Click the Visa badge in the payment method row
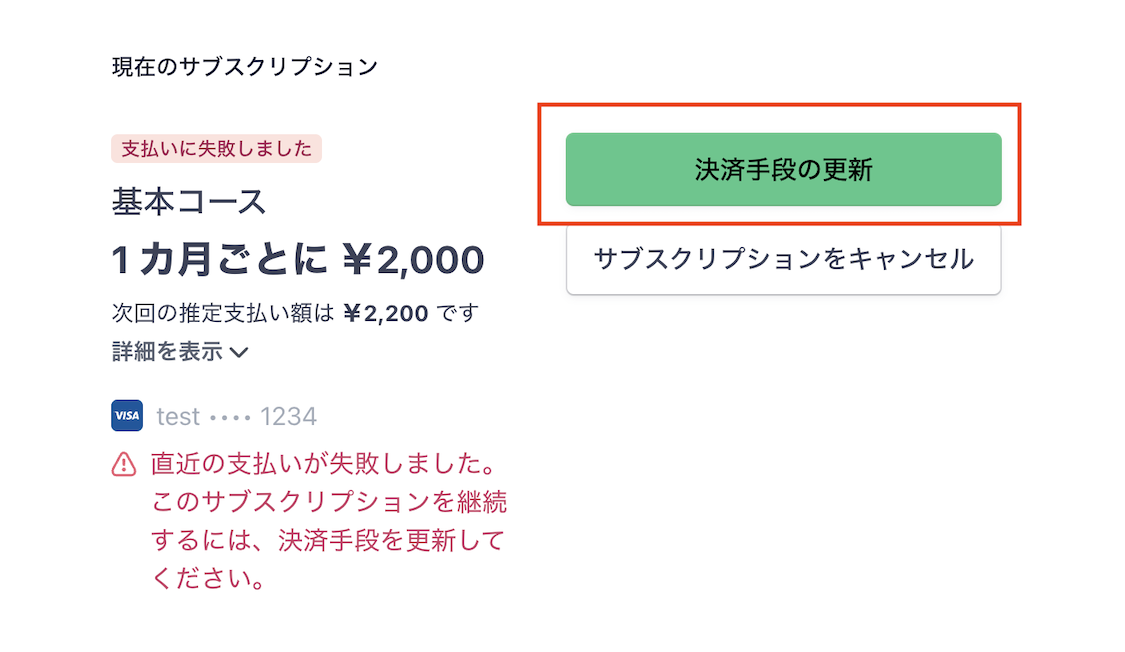Image resolution: width=1125 pixels, height=652 pixels. [x=126, y=417]
